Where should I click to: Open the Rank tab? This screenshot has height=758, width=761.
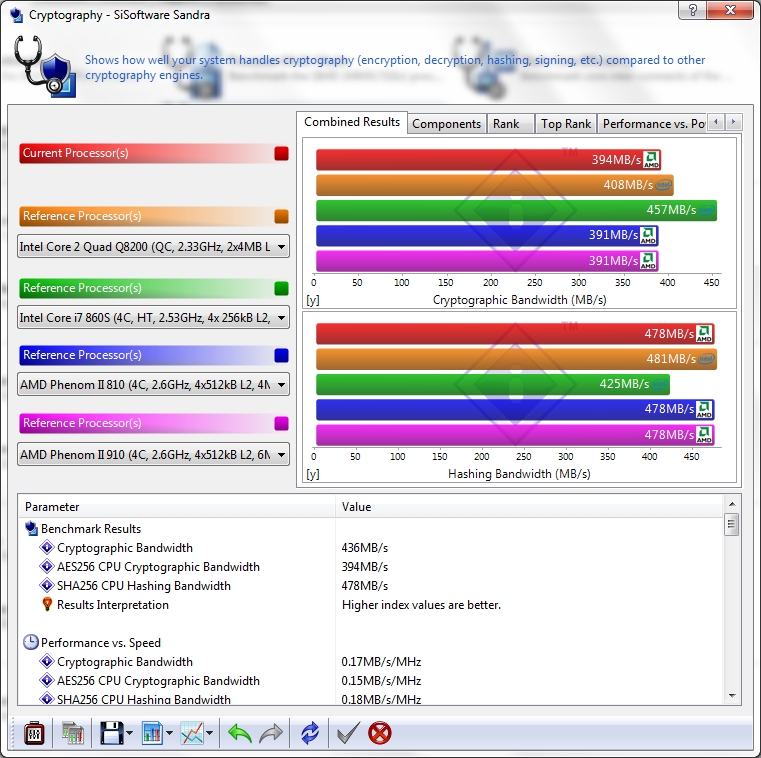point(511,124)
